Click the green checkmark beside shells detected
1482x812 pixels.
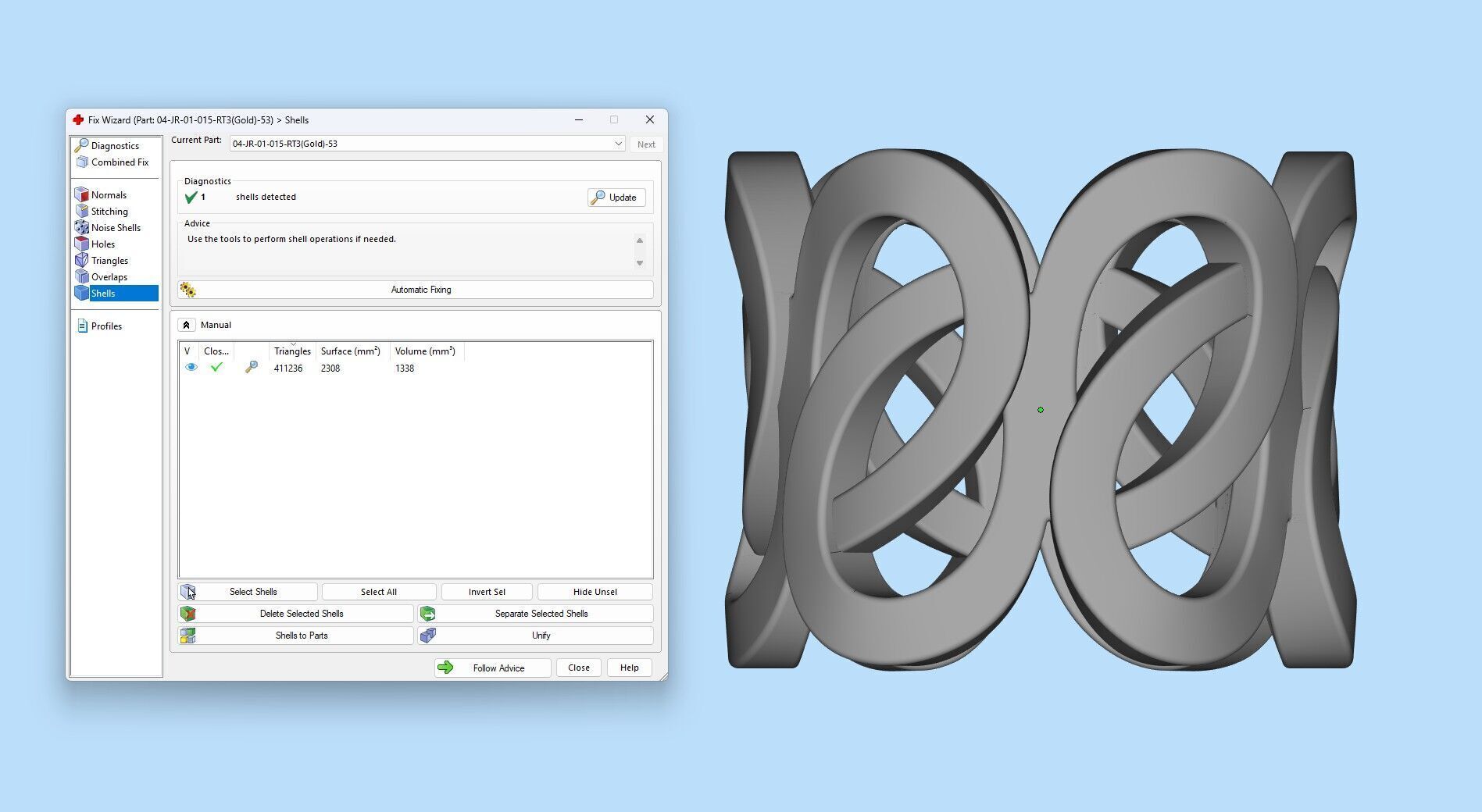tap(191, 198)
